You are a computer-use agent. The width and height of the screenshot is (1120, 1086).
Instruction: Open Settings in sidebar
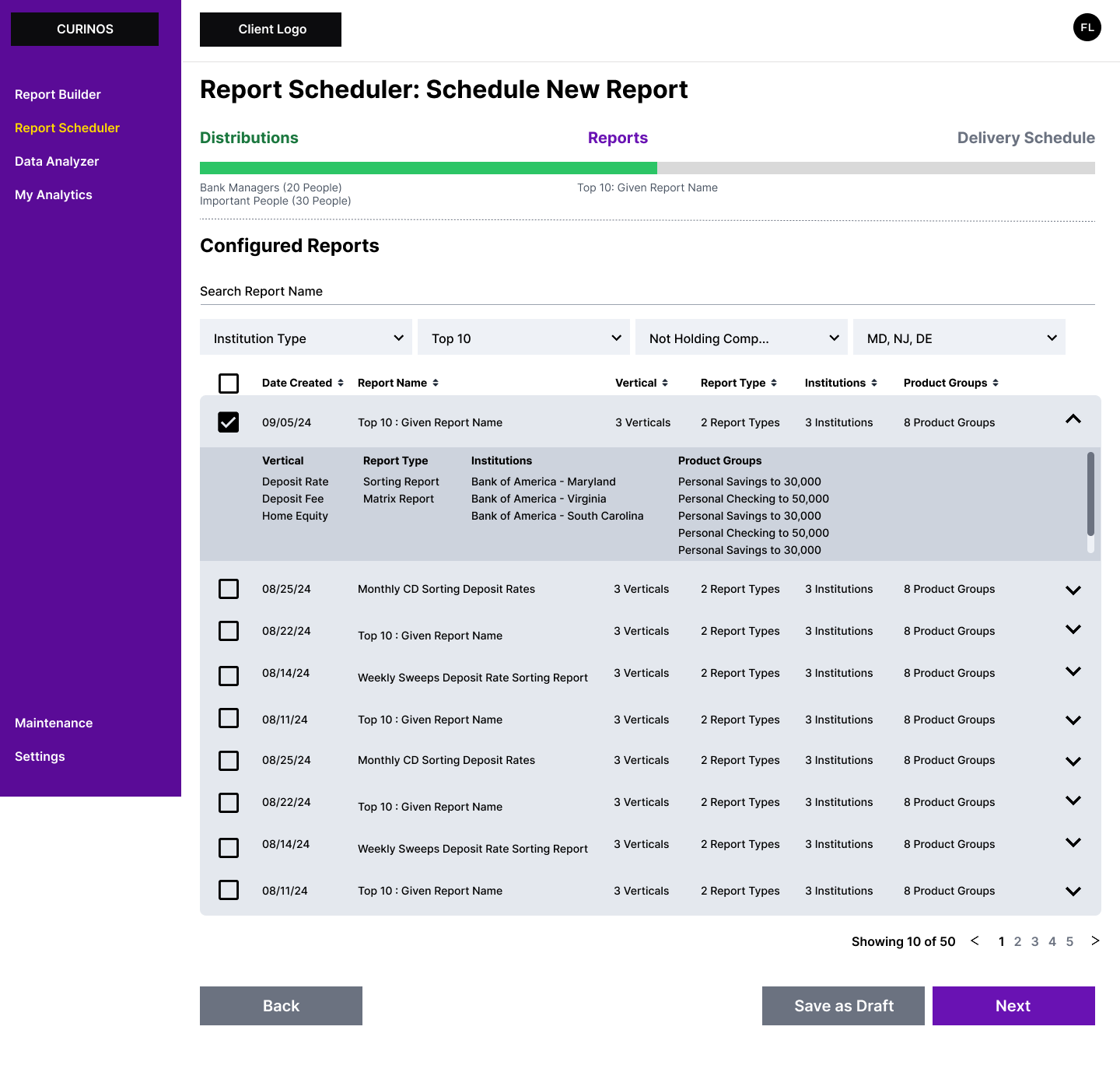click(40, 756)
